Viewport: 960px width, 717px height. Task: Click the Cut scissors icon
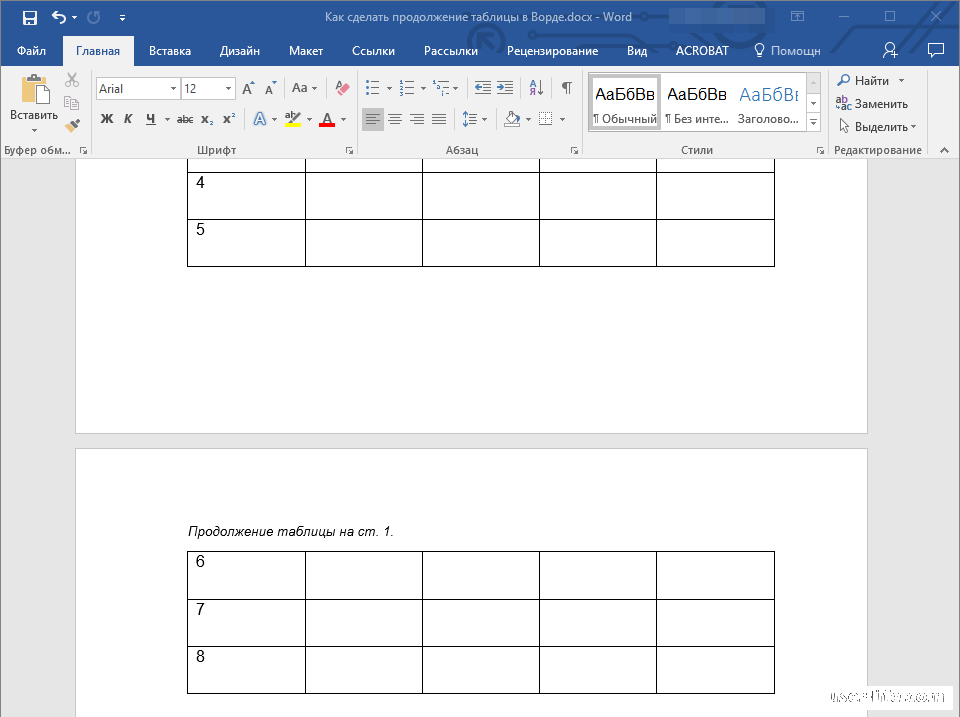click(72, 80)
